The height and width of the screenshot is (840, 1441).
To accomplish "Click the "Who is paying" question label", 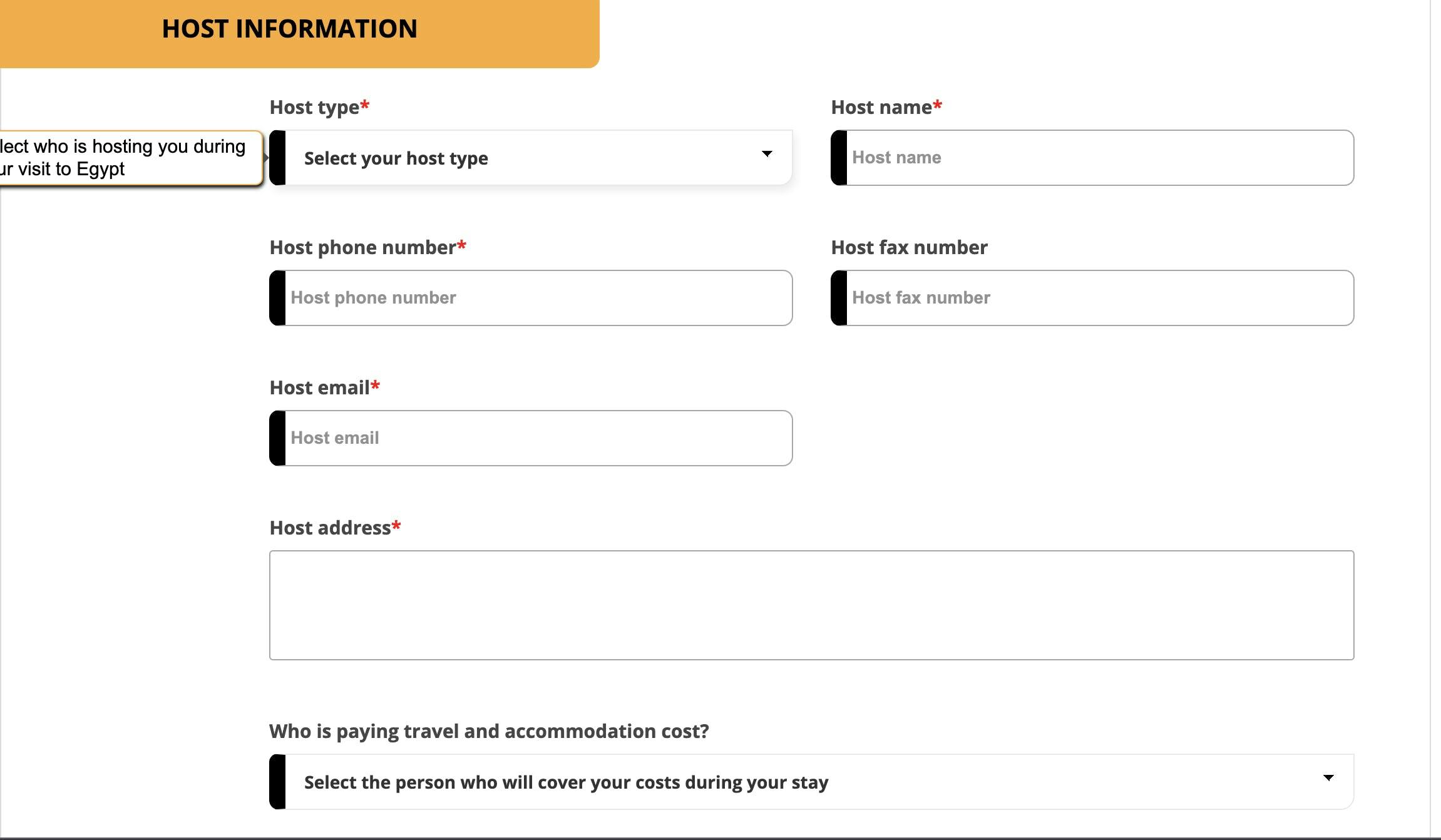I will pyautogui.click(x=489, y=731).
